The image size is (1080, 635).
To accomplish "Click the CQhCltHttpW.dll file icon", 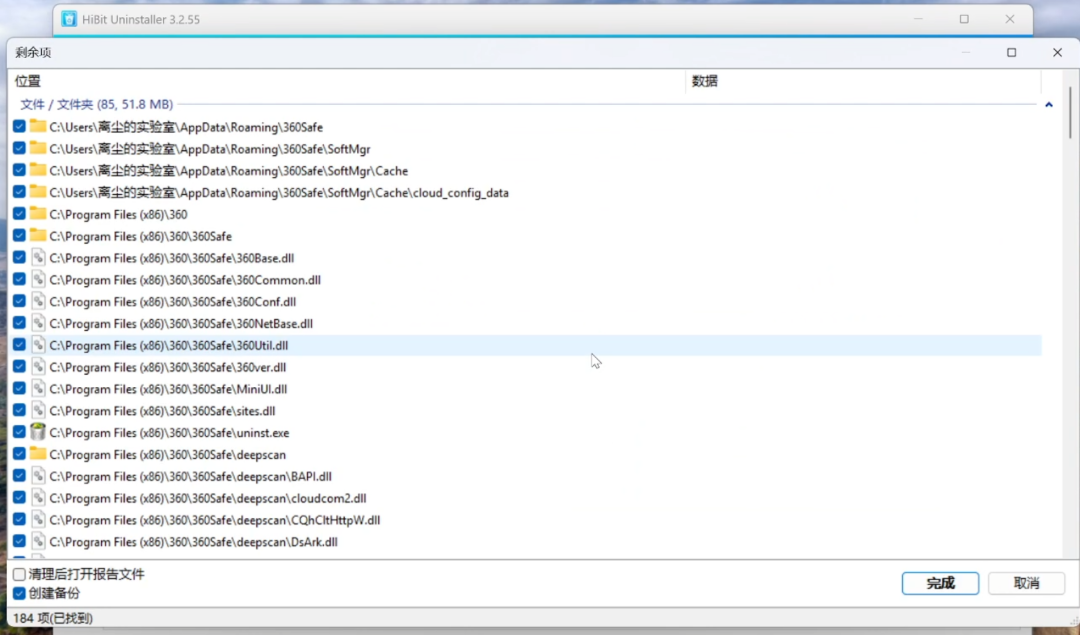I will click(x=38, y=520).
